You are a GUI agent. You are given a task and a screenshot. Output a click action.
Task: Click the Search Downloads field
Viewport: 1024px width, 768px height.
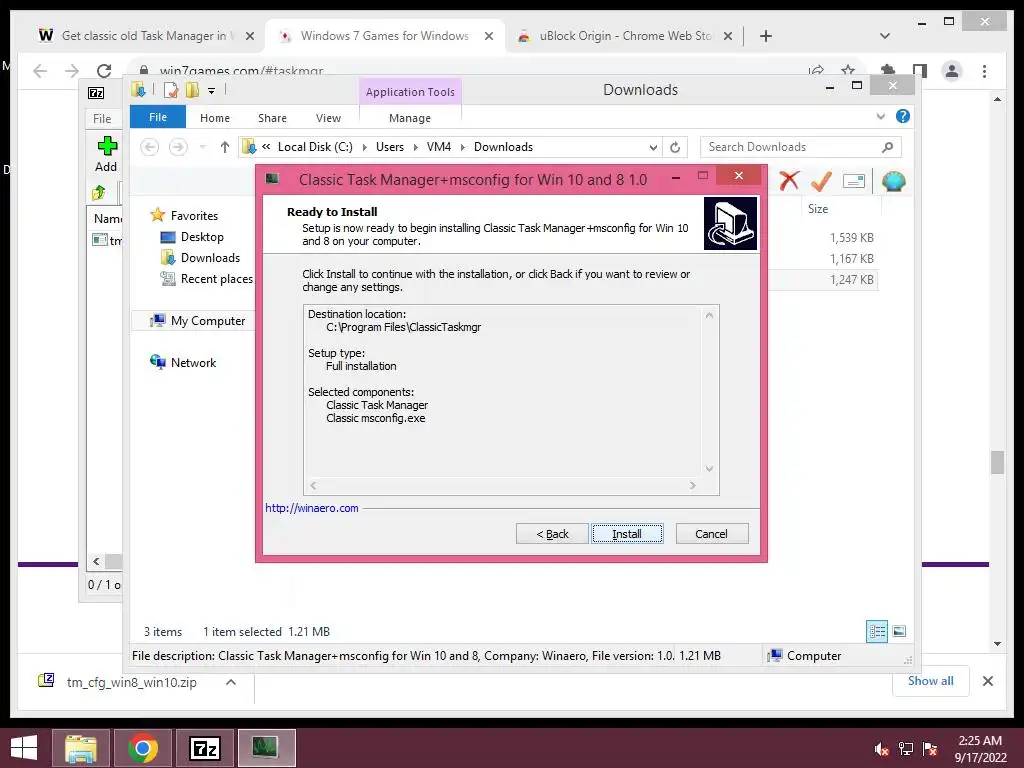tap(801, 147)
